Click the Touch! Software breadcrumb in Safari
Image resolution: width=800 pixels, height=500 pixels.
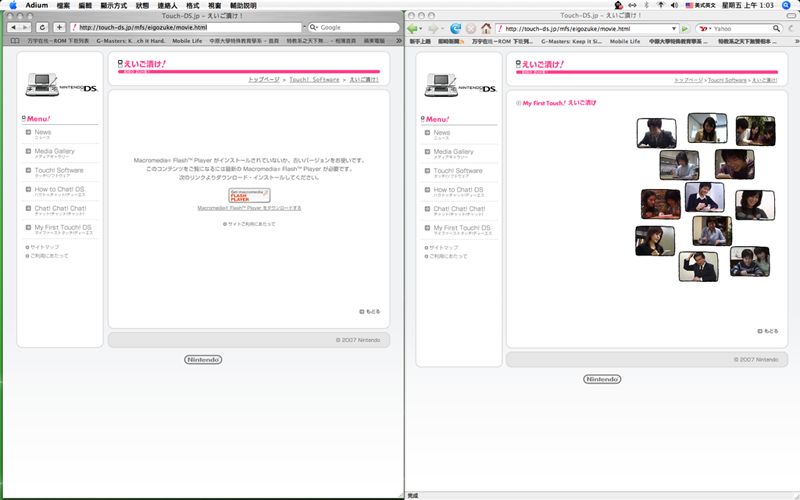click(x=314, y=80)
